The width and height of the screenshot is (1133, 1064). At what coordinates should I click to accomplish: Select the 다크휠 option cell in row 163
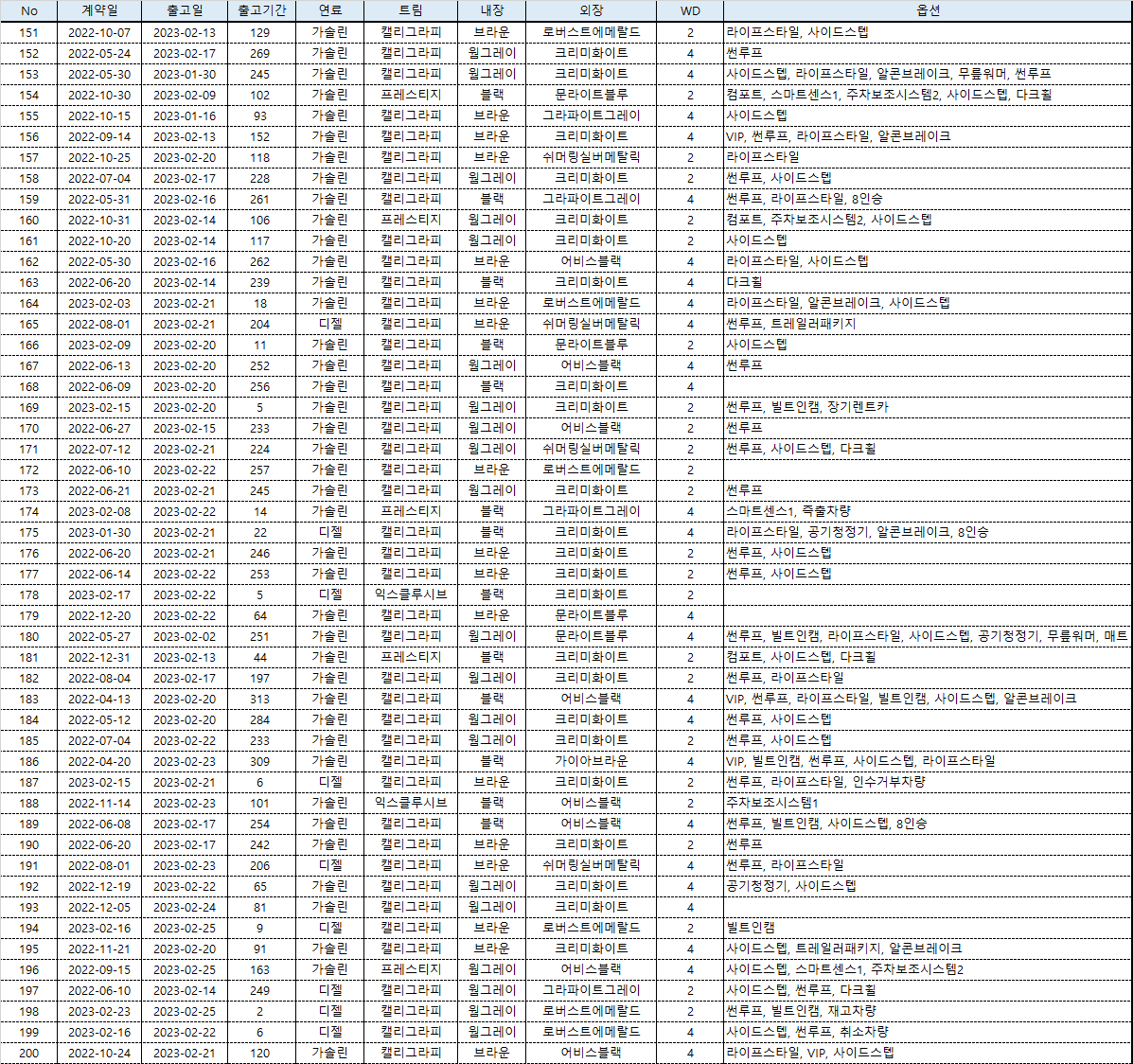pos(928,283)
